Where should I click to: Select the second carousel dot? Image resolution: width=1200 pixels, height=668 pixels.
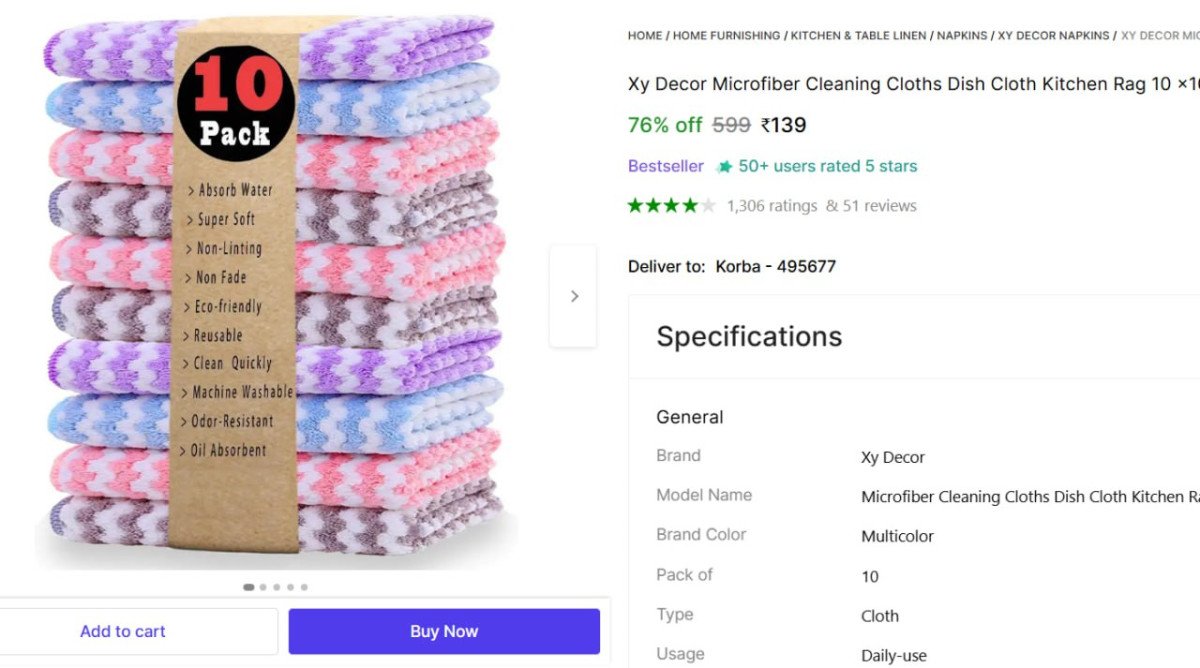pyautogui.click(x=263, y=587)
